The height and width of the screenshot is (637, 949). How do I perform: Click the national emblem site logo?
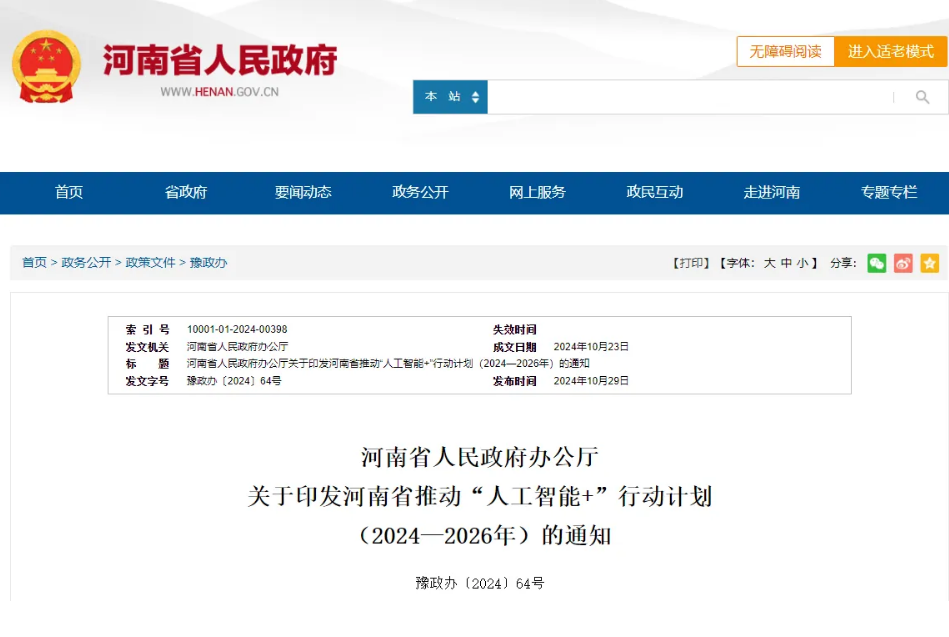[x=47, y=63]
